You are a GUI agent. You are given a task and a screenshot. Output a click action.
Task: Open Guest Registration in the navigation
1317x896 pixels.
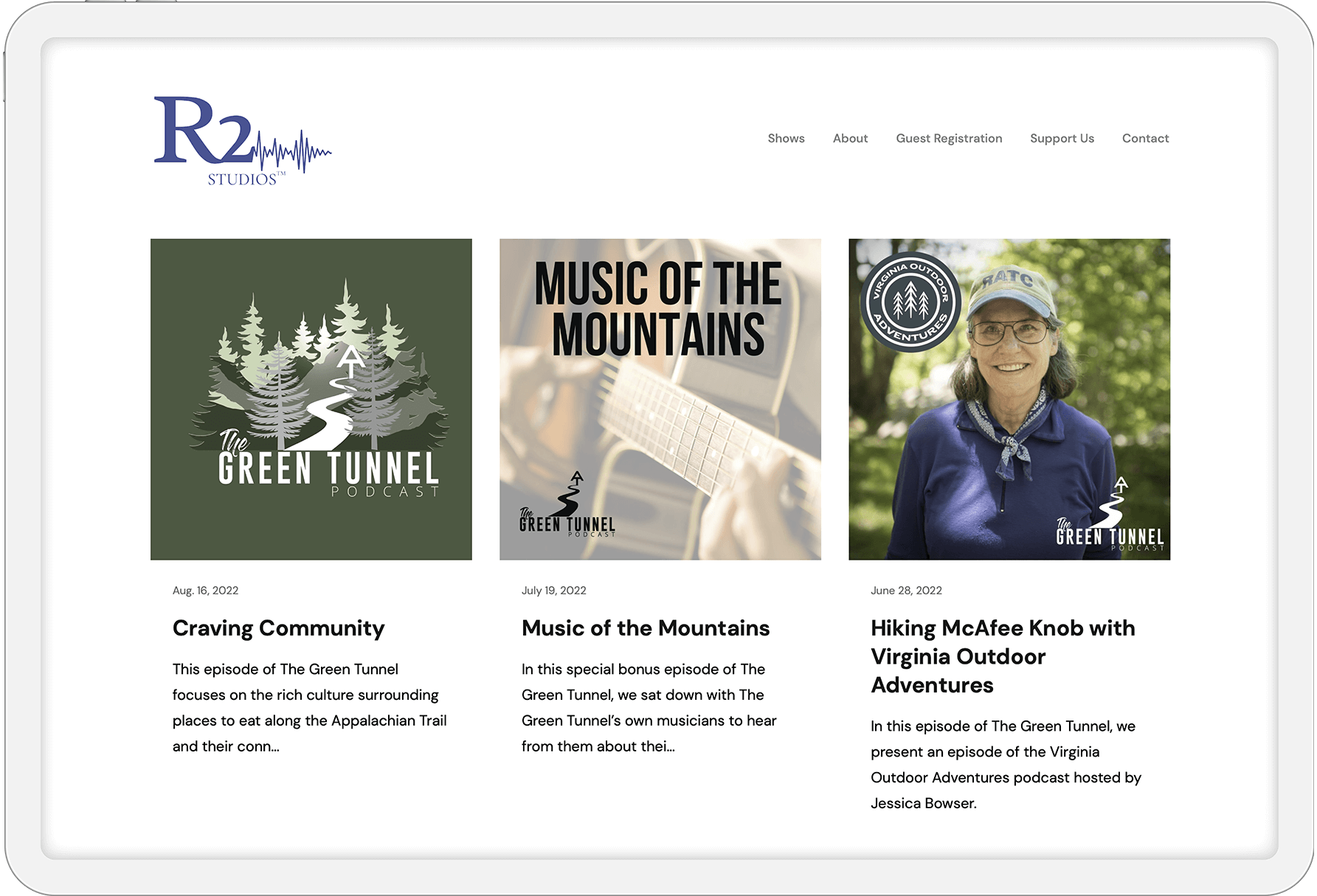click(949, 139)
